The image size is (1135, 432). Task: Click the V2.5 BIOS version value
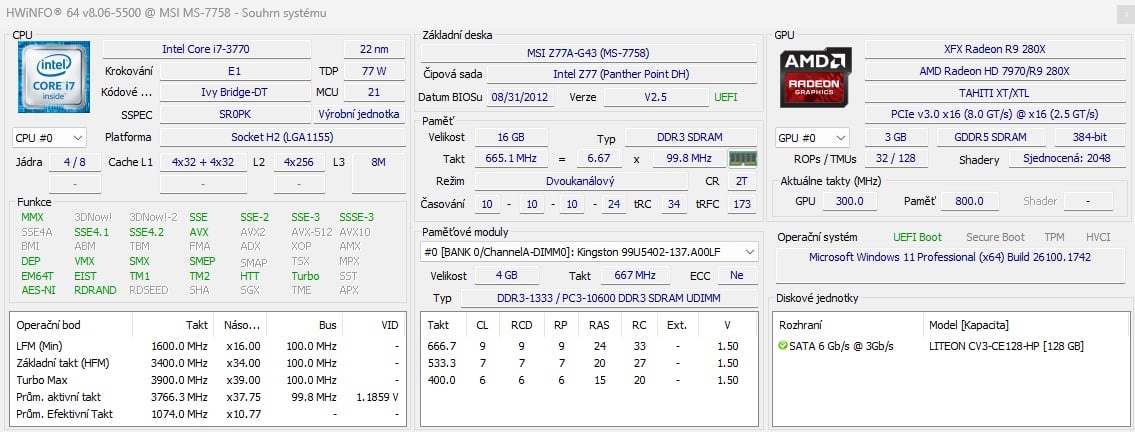(x=656, y=97)
